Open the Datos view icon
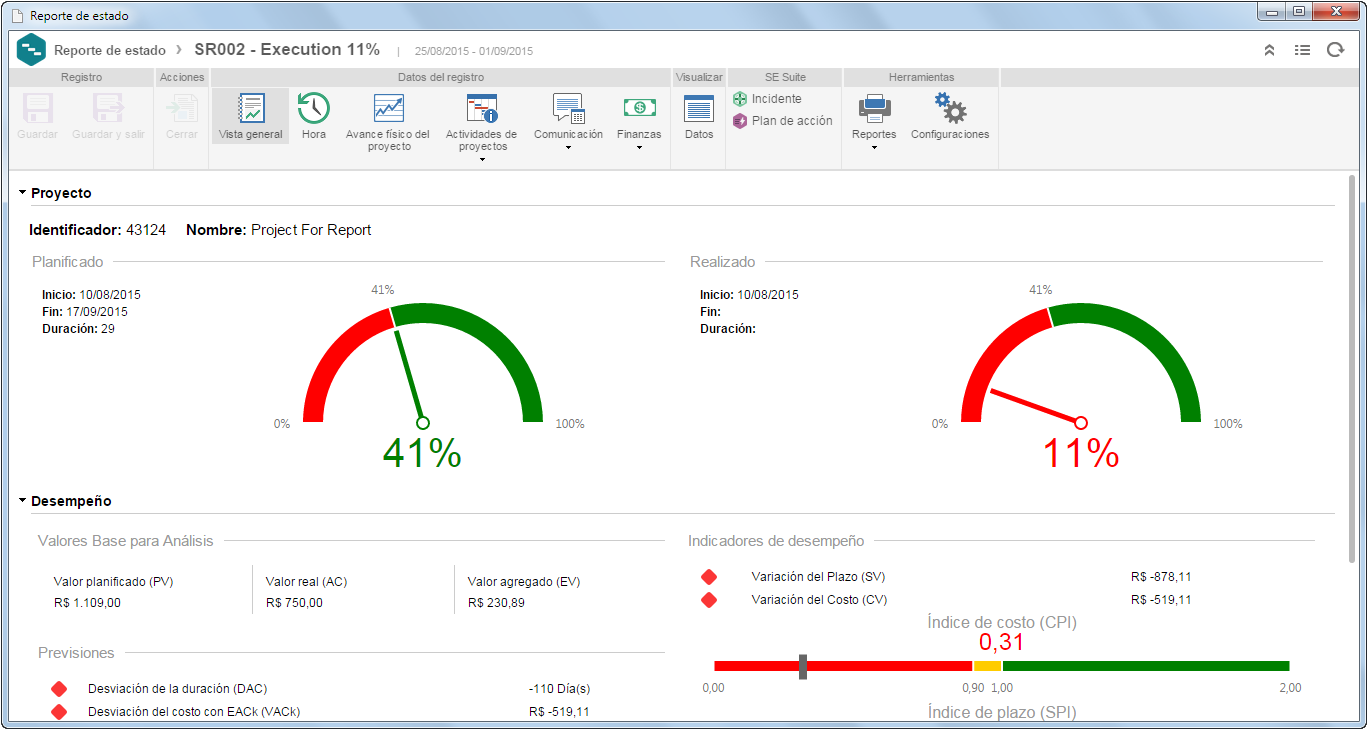The height and width of the screenshot is (730, 1368). click(x=699, y=108)
